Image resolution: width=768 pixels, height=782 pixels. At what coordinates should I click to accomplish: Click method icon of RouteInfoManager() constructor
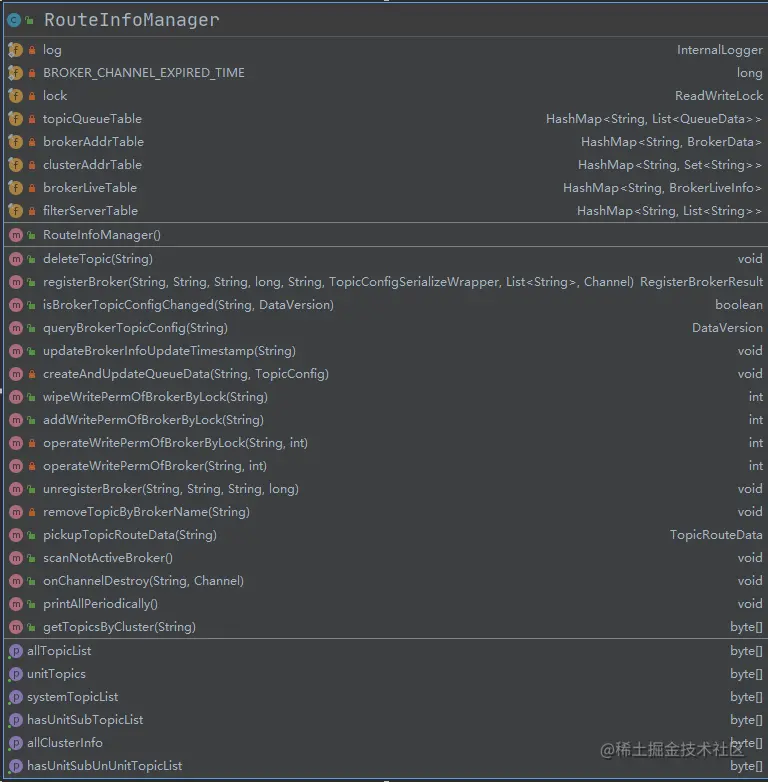pos(16,235)
